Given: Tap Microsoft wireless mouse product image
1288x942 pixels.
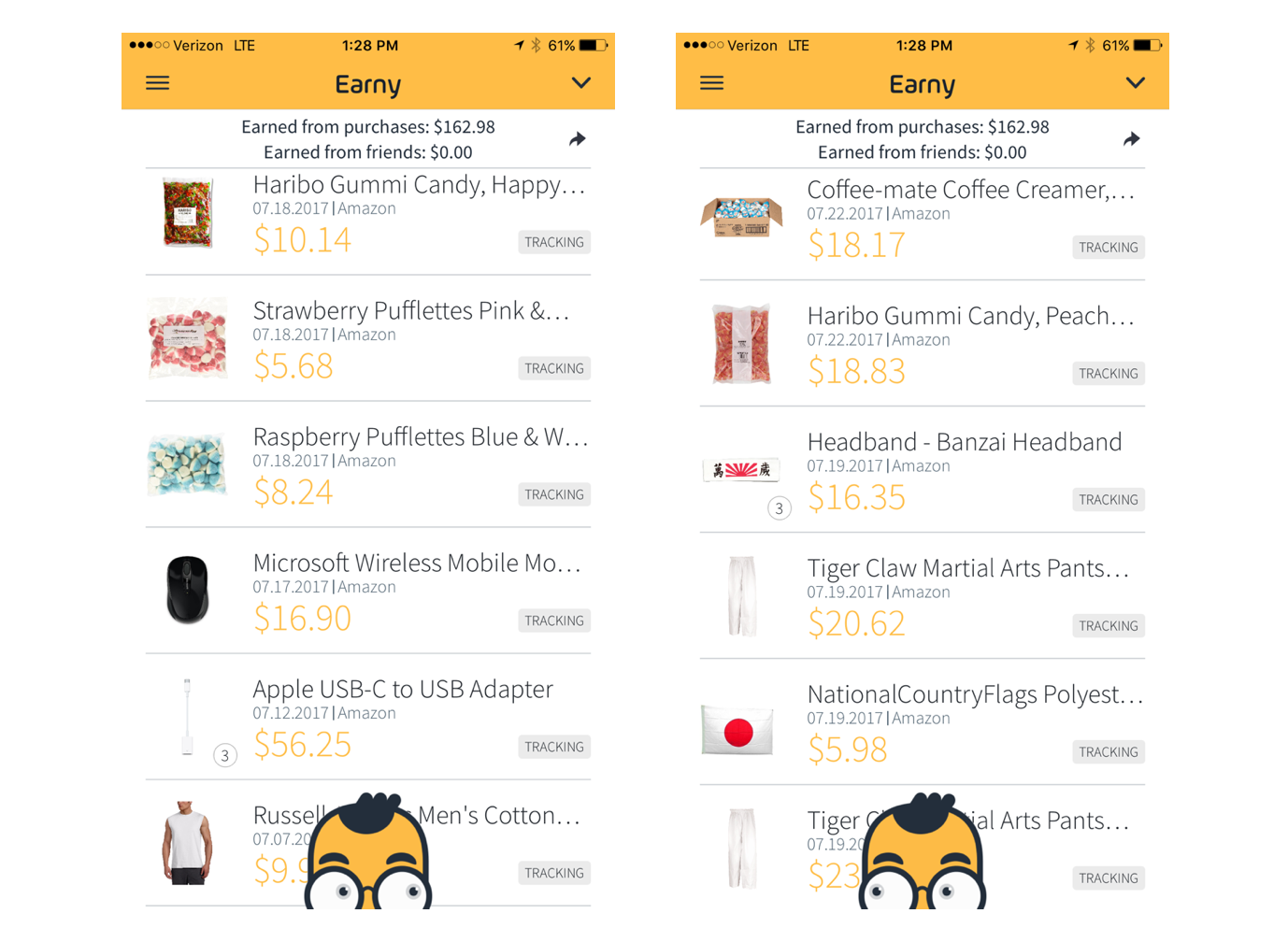Looking at the screenshot, I should point(187,590).
